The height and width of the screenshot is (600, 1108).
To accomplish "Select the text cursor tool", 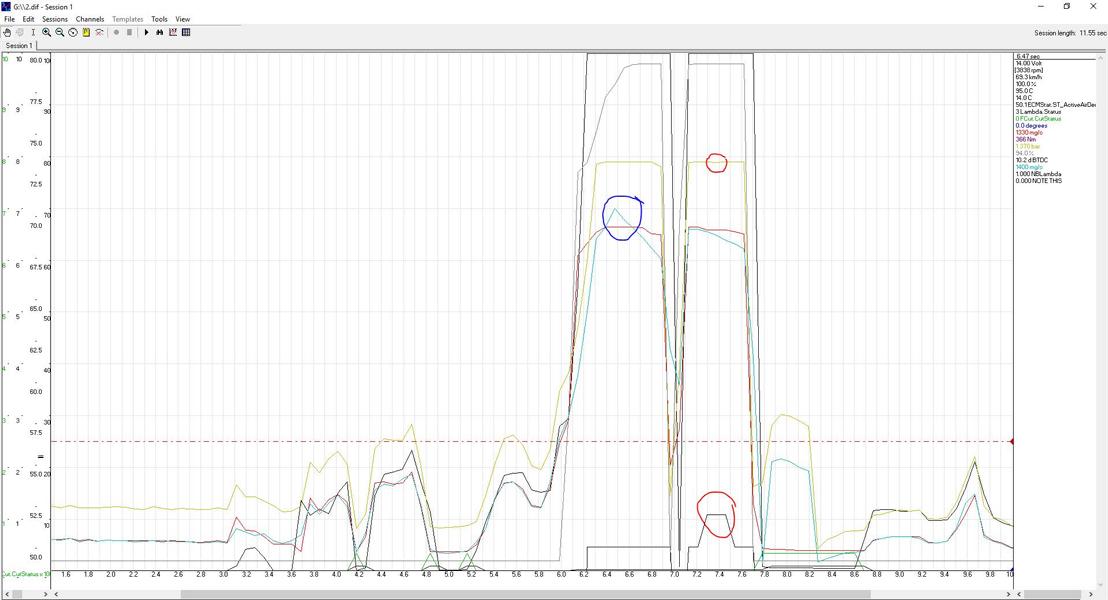I will [x=33, y=33].
